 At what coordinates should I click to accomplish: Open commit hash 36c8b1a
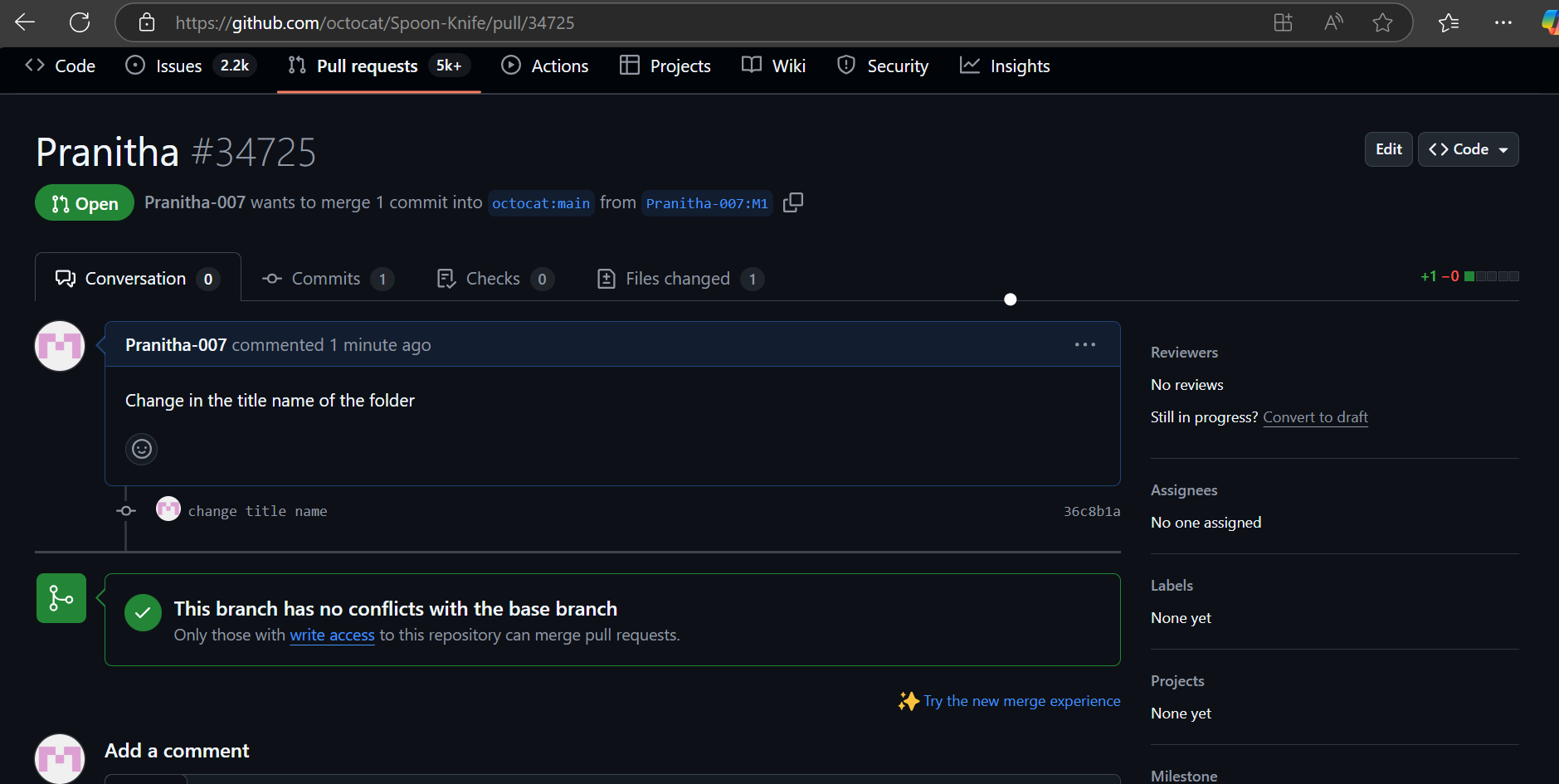(x=1092, y=511)
